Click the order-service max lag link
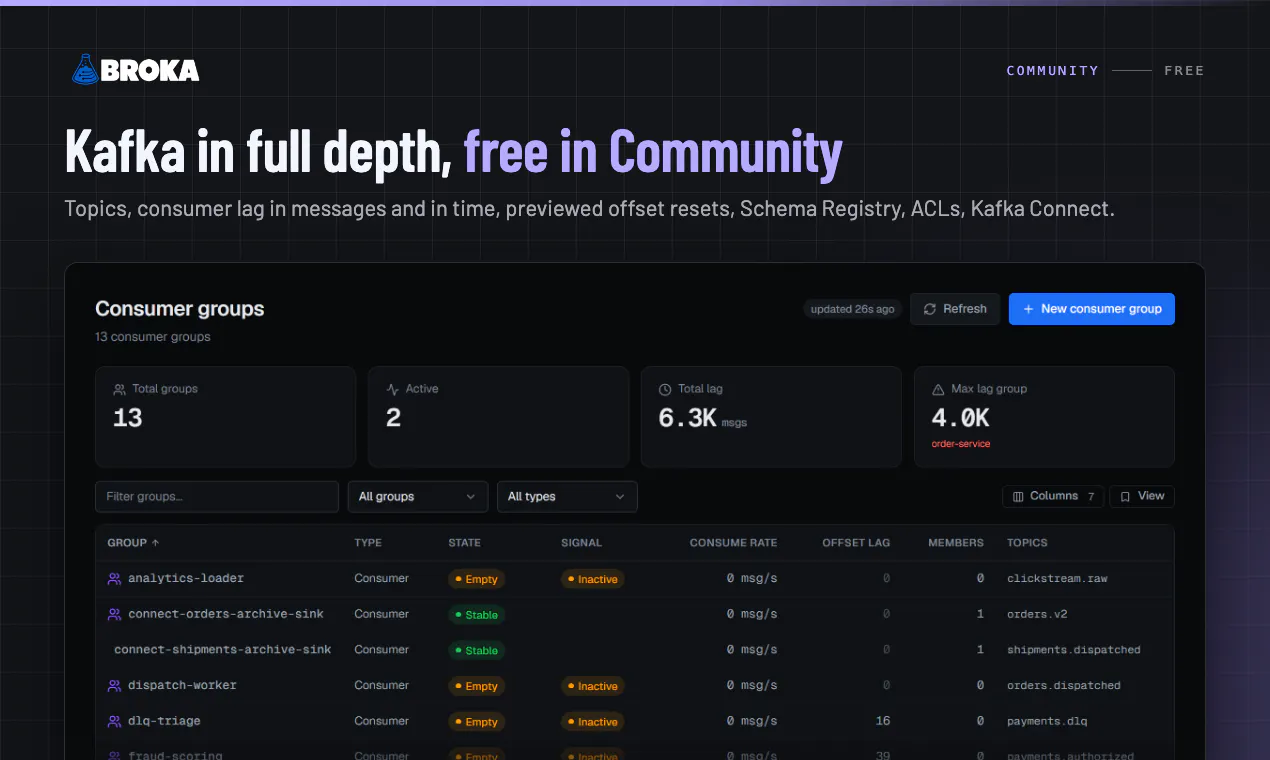This screenshot has height=760, width=1270. click(961, 444)
